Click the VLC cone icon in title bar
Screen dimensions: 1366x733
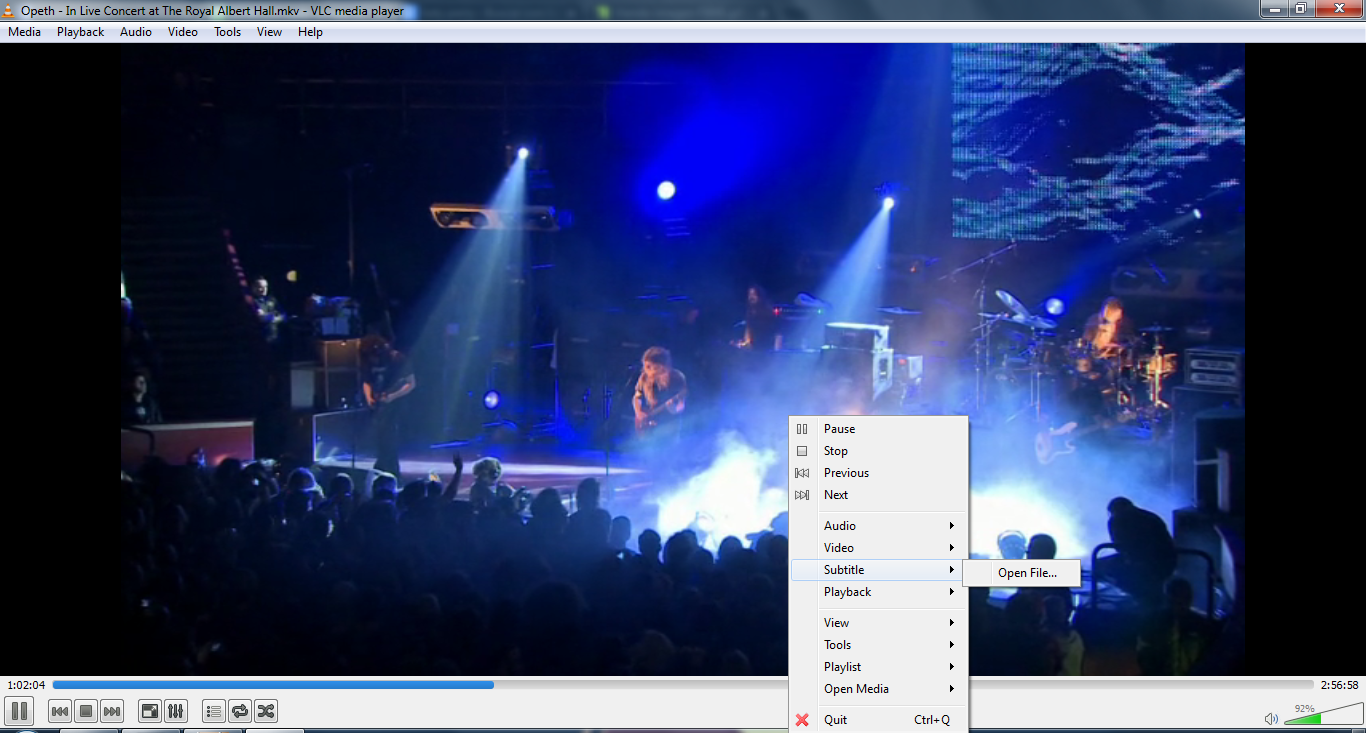click(x=9, y=10)
